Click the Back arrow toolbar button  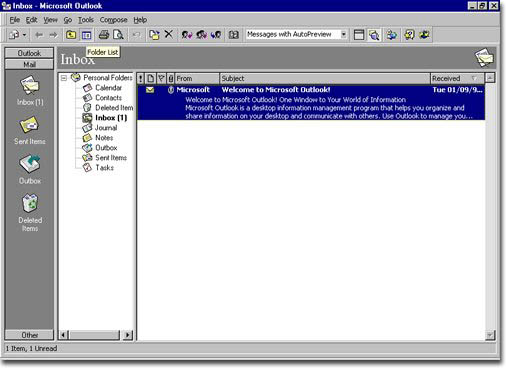(x=39, y=35)
